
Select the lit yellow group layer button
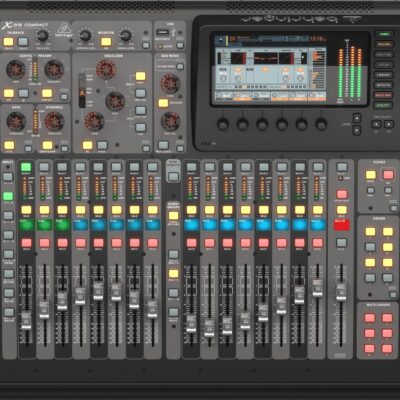click(x=173, y=274)
